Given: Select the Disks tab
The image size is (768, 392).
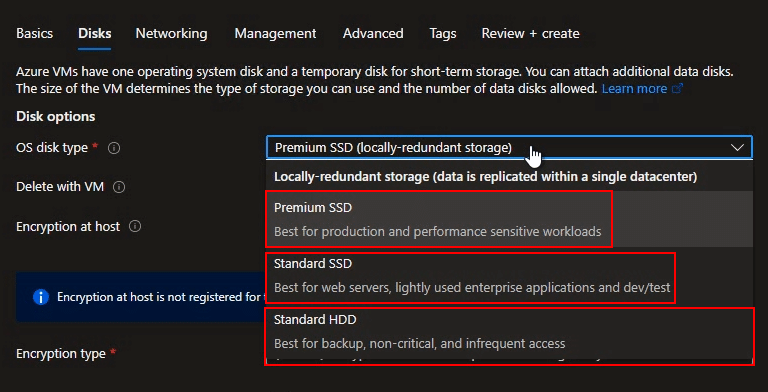Looking at the screenshot, I should [95, 33].
